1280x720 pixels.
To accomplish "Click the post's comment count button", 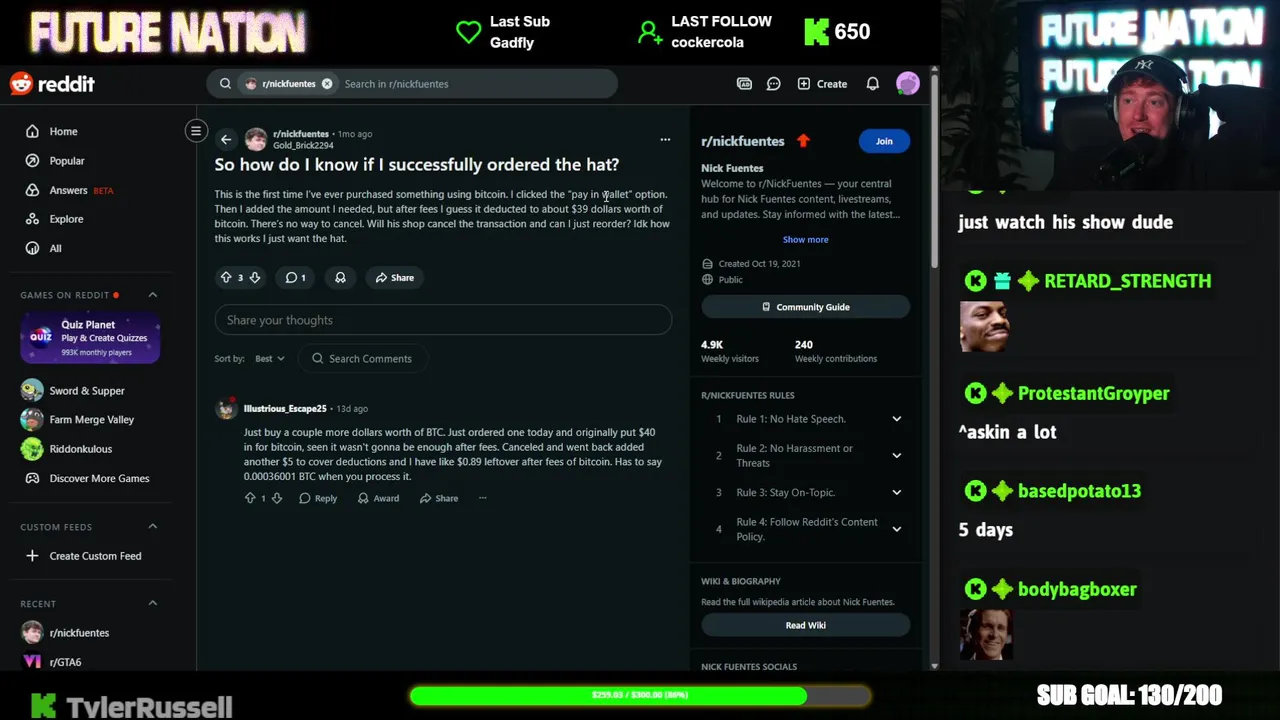I will point(296,278).
